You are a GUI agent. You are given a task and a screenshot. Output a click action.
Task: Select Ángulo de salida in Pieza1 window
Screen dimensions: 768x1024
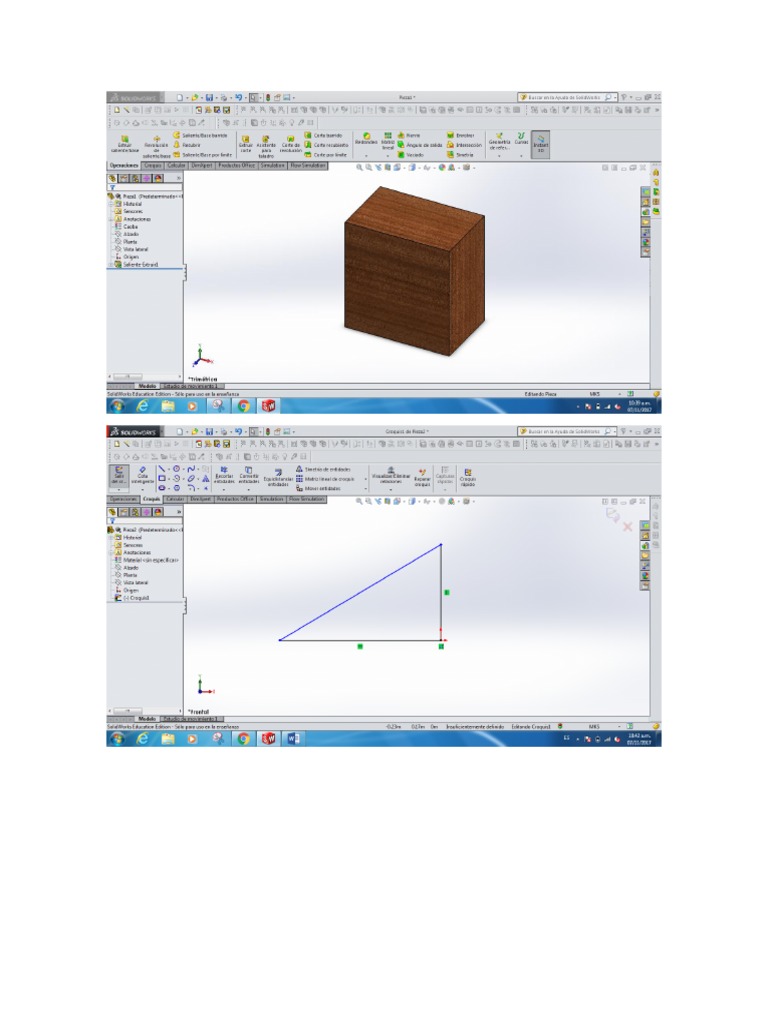click(420, 145)
